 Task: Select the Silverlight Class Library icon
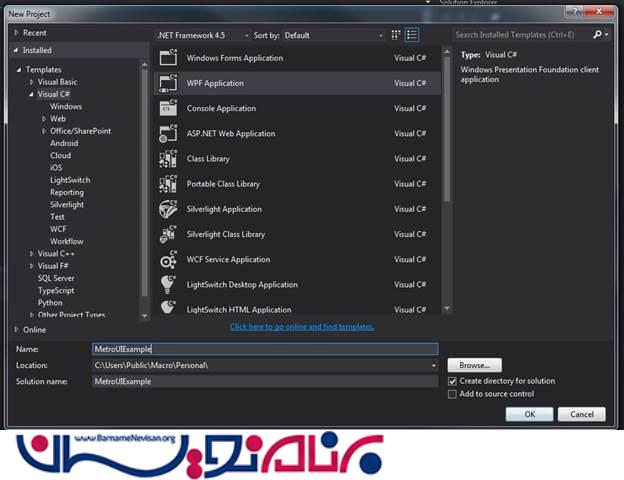(x=168, y=234)
